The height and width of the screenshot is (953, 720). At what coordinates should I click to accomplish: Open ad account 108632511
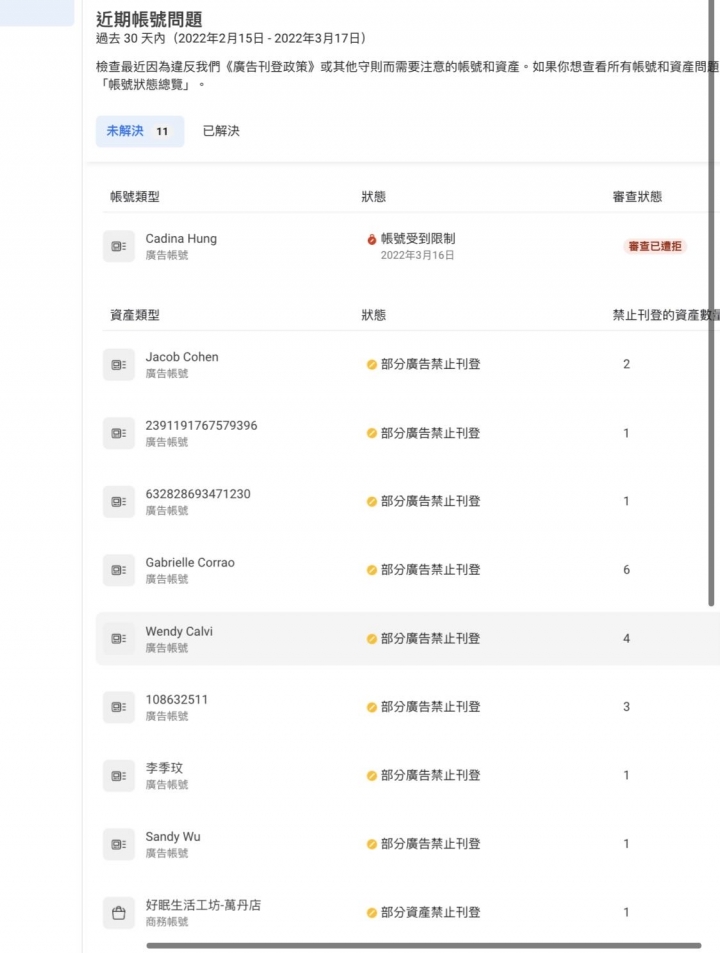pos(176,700)
